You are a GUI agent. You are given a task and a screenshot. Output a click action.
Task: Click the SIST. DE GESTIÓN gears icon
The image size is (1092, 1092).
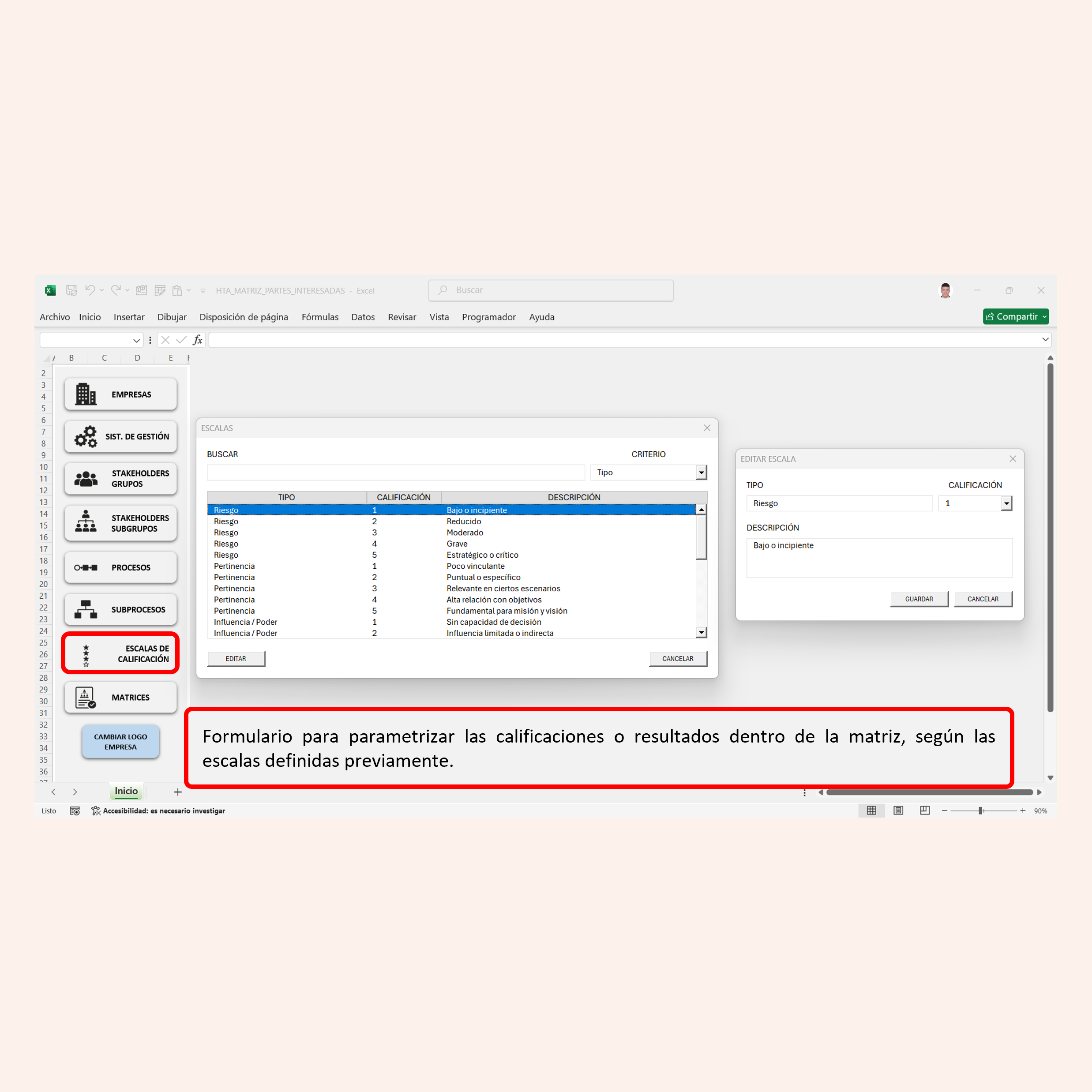click(86, 436)
